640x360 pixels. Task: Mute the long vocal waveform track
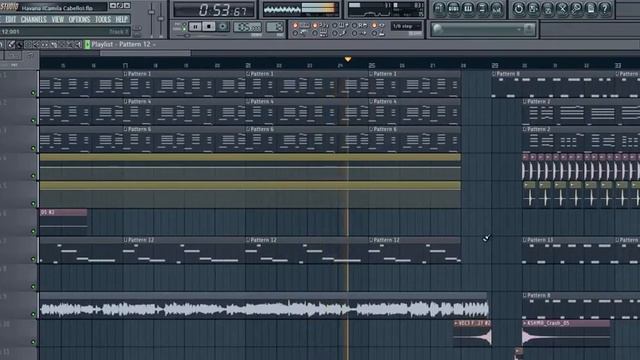coord(33,314)
